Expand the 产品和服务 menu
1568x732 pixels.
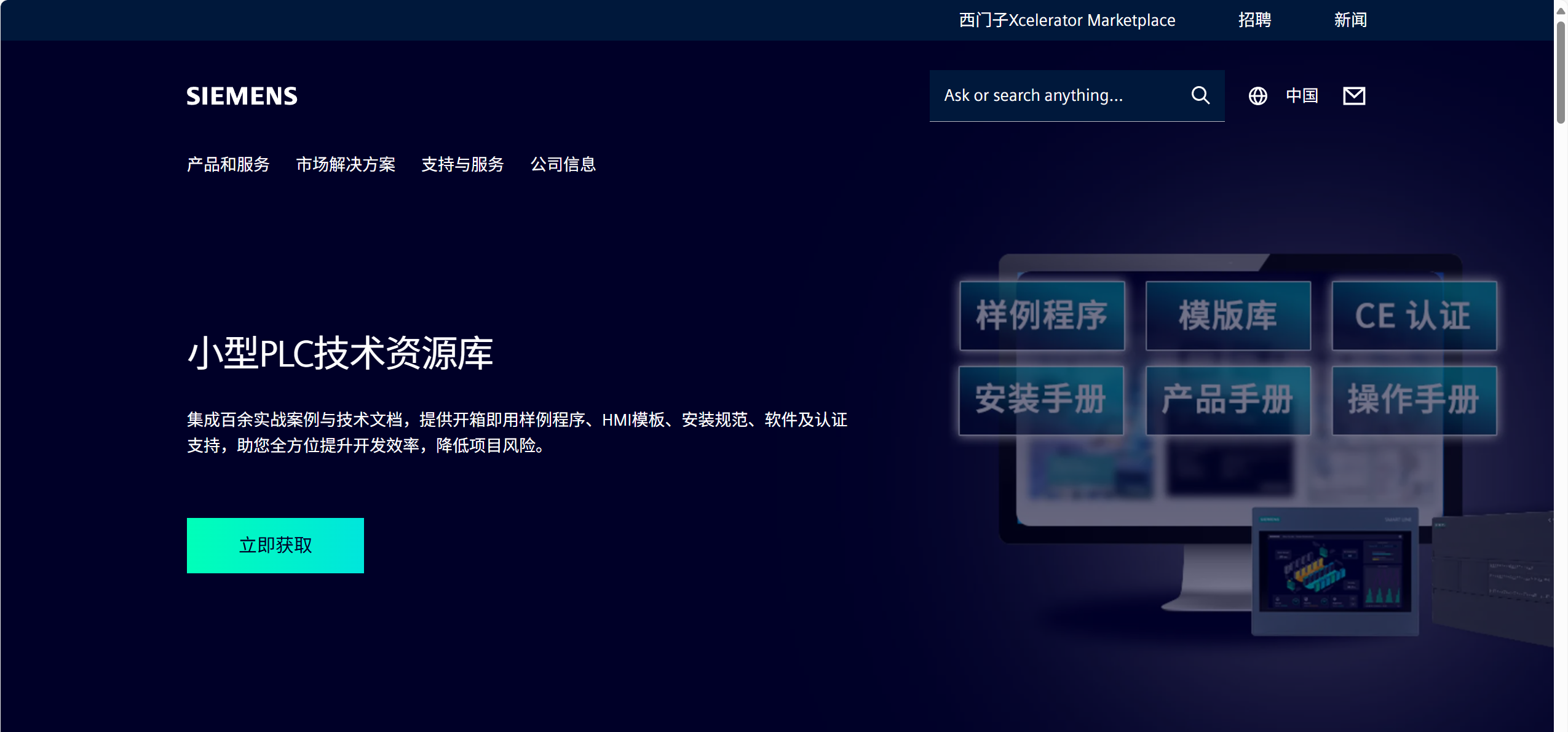pyautogui.click(x=228, y=164)
